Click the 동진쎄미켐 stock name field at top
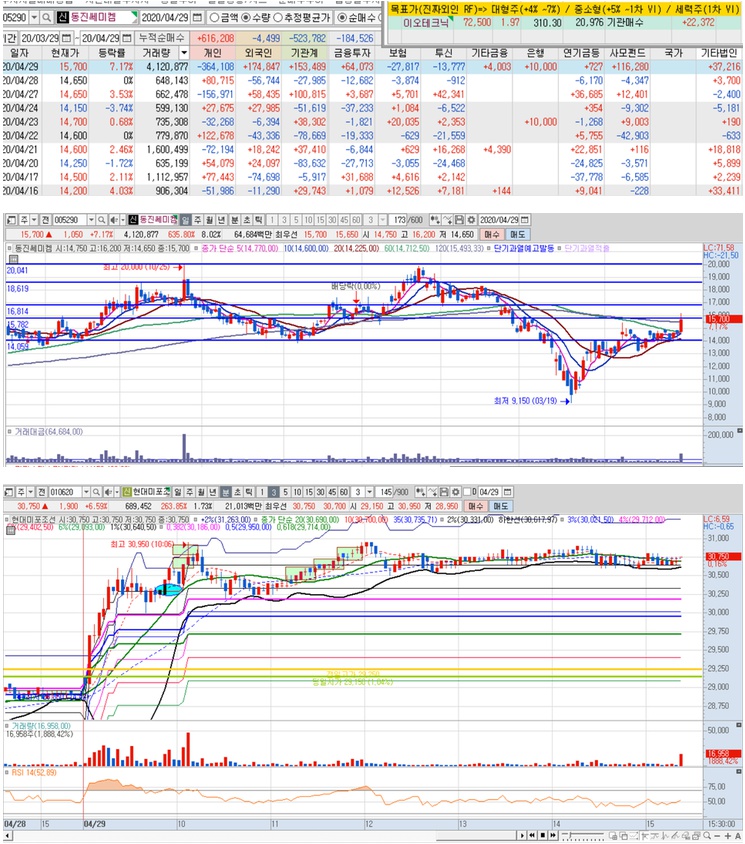 coord(97,18)
